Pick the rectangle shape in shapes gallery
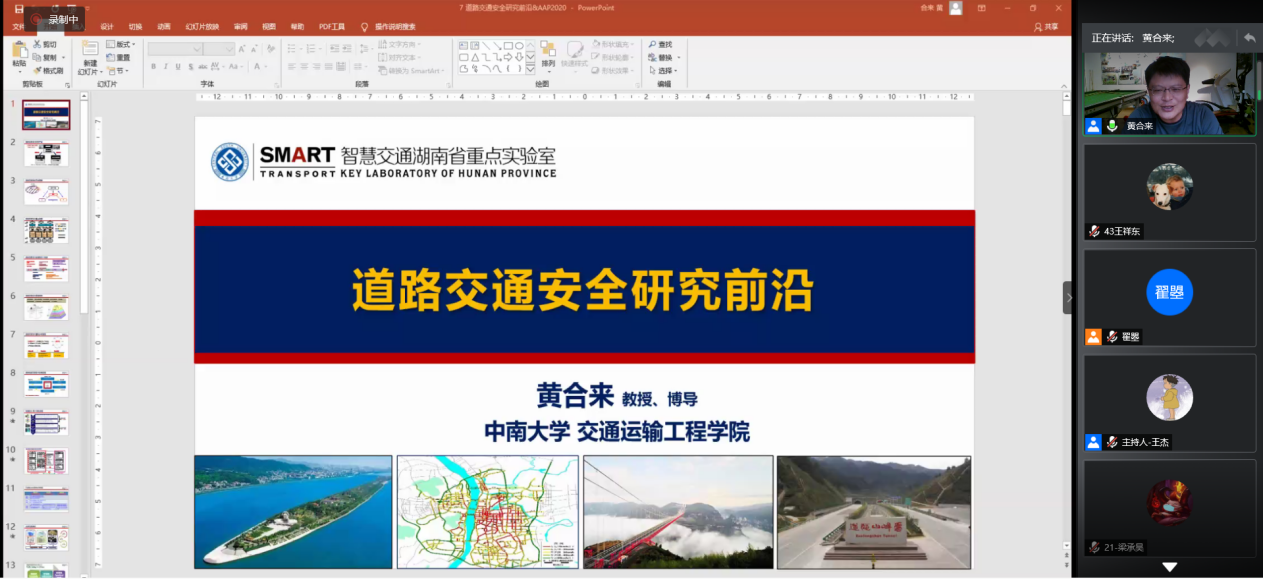This screenshot has width=1263, height=579. [x=508, y=45]
